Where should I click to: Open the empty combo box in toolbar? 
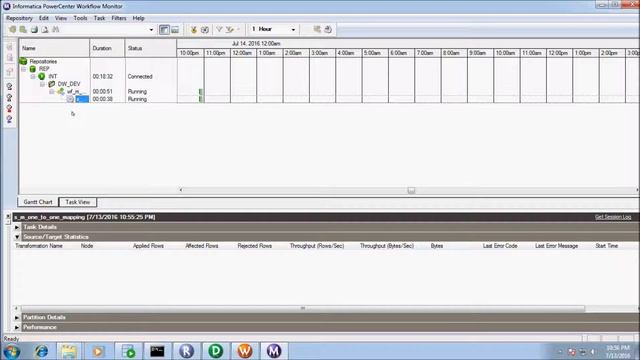click(151, 29)
